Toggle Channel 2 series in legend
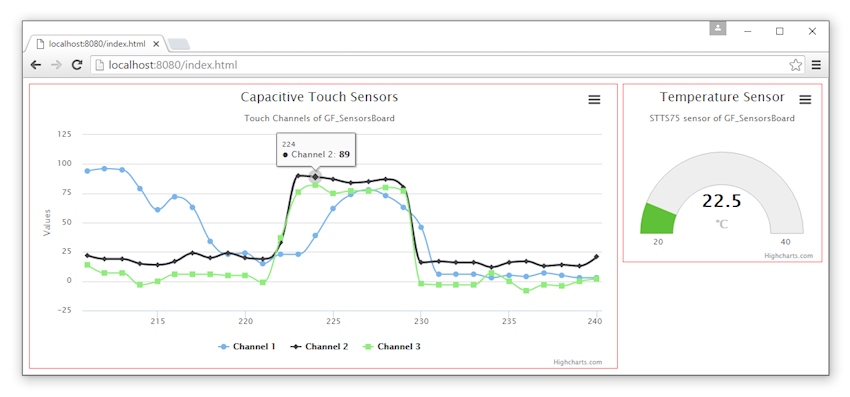 (x=319, y=347)
